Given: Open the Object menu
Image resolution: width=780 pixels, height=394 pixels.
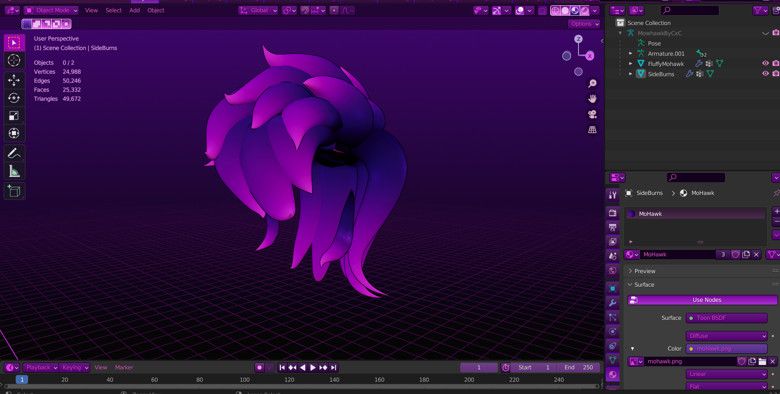Looking at the screenshot, I should click(x=156, y=10).
